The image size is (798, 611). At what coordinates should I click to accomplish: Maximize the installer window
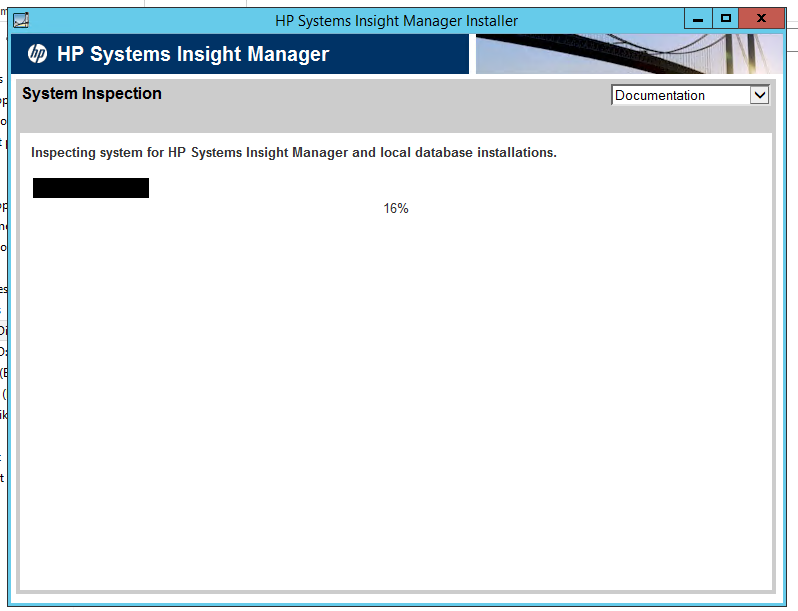click(x=725, y=19)
